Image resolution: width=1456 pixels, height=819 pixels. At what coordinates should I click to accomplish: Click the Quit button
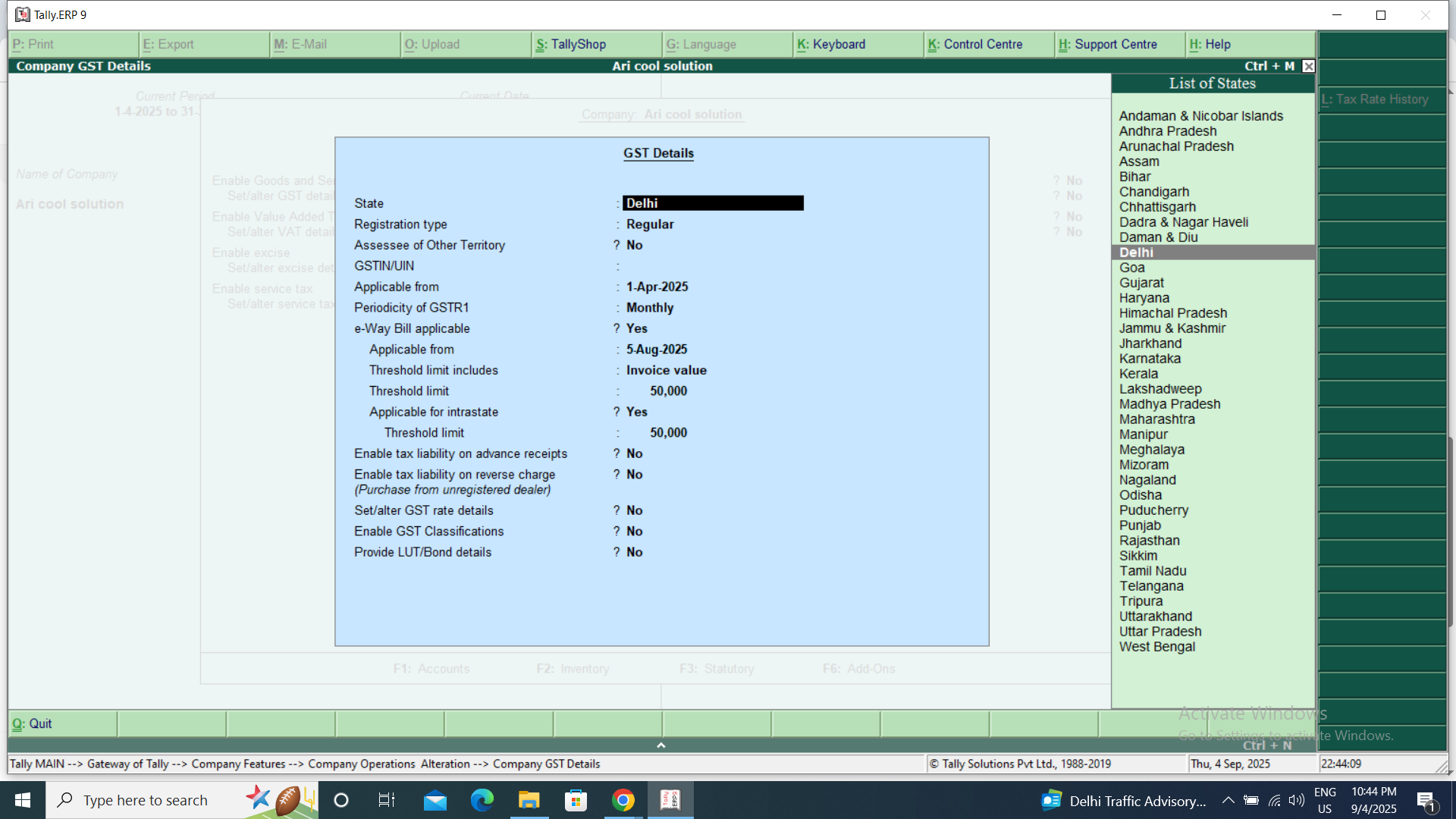(x=33, y=723)
